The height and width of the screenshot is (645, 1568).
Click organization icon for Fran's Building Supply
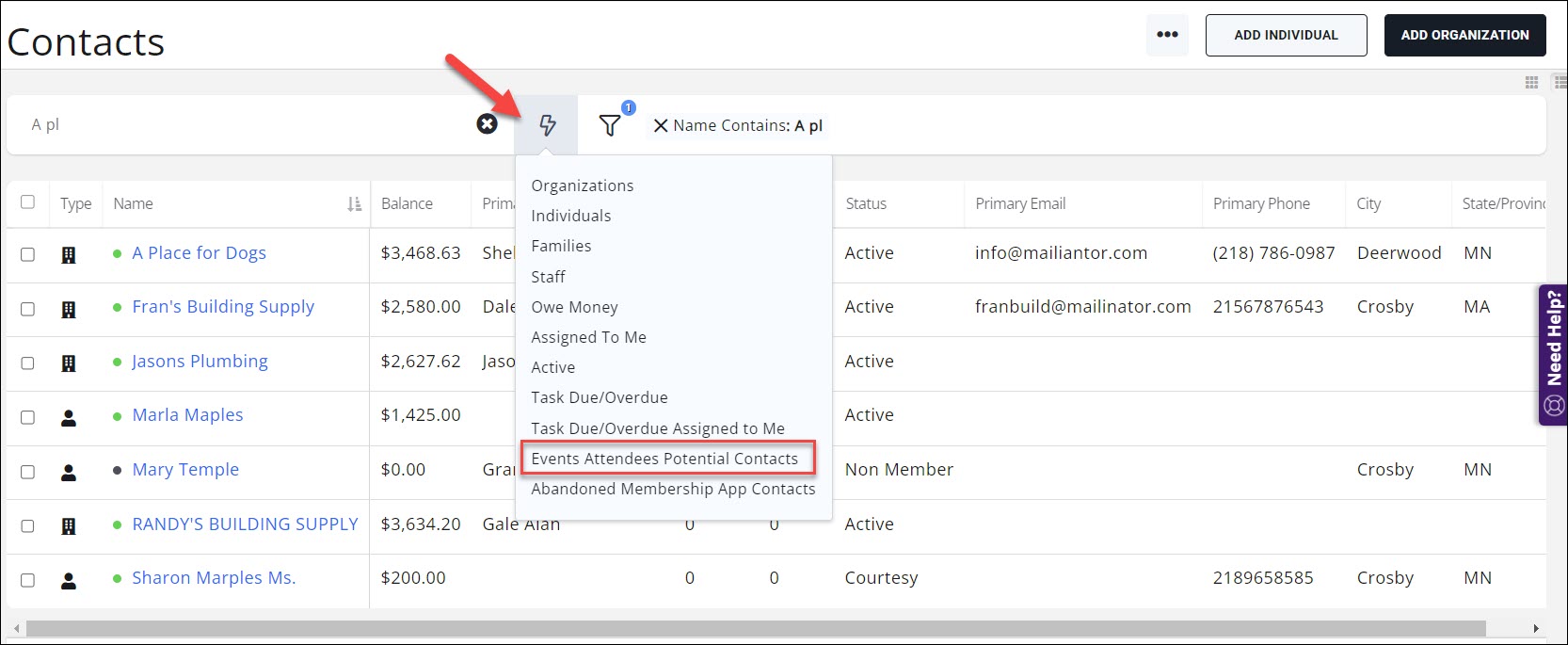(69, 309)
